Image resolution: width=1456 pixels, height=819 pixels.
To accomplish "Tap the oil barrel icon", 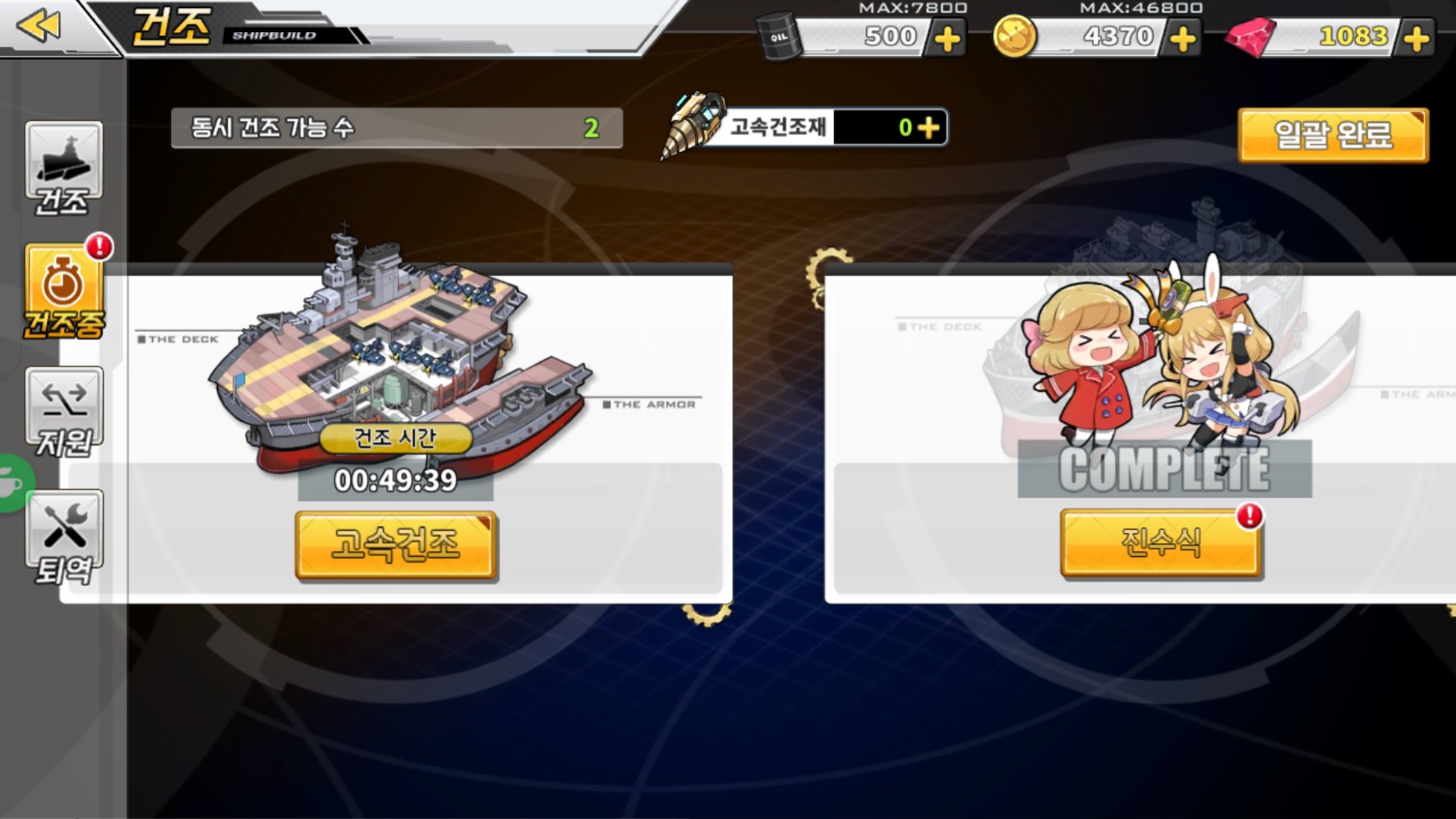I will pyautogui.click(x=778, y=35).
